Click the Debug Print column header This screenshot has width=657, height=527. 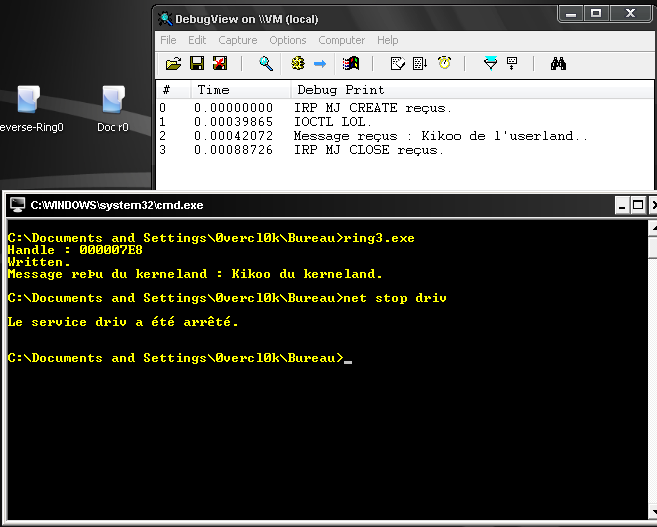tap(472, 90)
